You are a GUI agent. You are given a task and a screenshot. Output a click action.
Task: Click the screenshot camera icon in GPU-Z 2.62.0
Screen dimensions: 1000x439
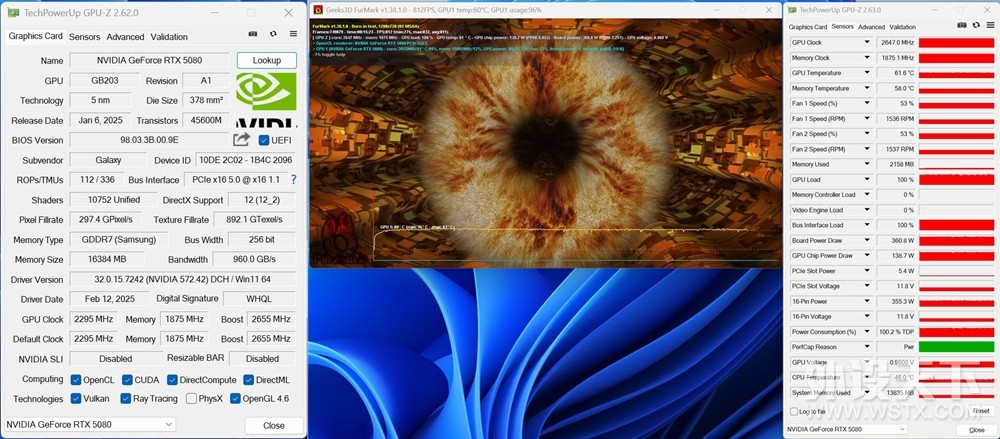tap(253, 34)
